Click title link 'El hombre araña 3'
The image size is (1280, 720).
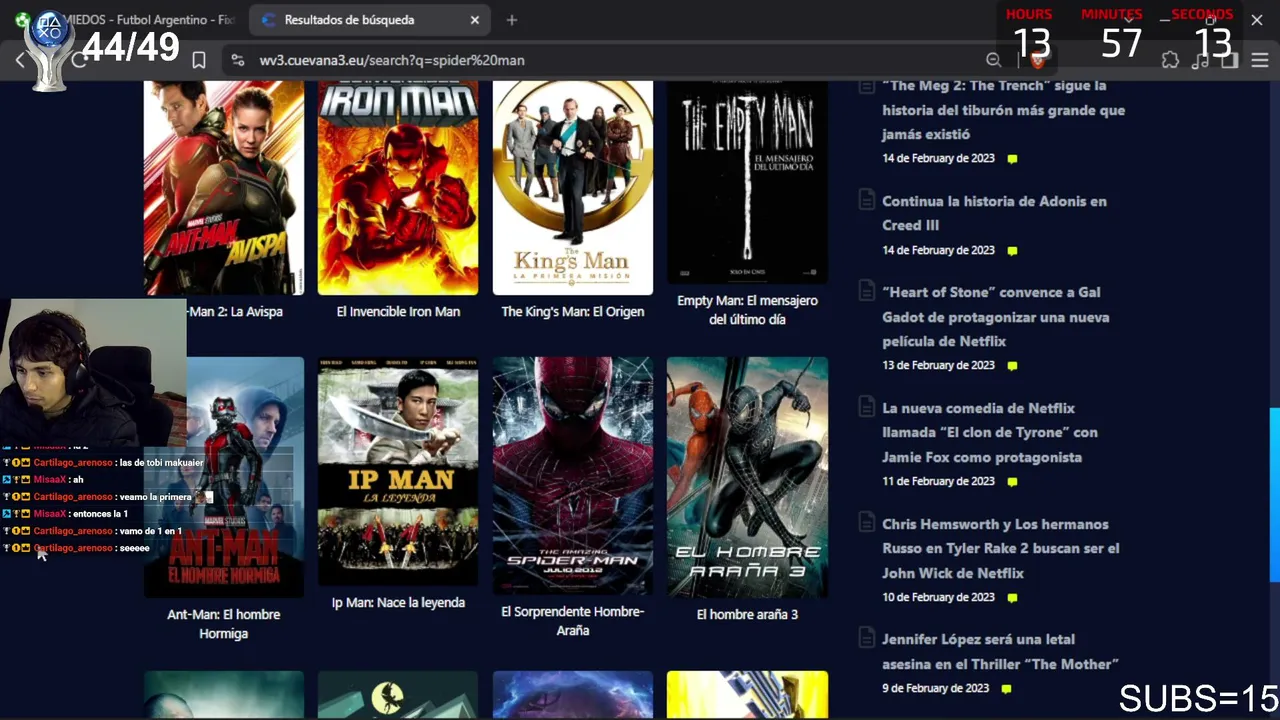coord(747,615)
